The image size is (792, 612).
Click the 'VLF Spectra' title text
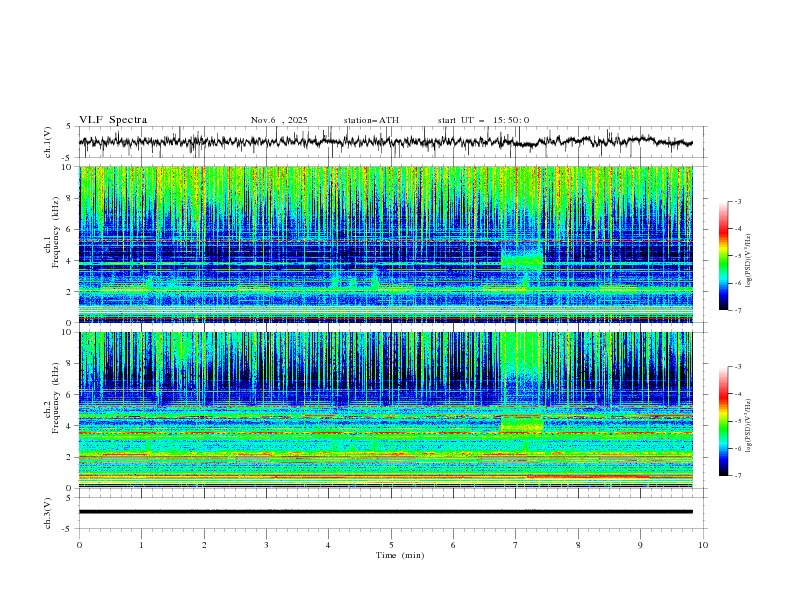click(x=113, y=120)
